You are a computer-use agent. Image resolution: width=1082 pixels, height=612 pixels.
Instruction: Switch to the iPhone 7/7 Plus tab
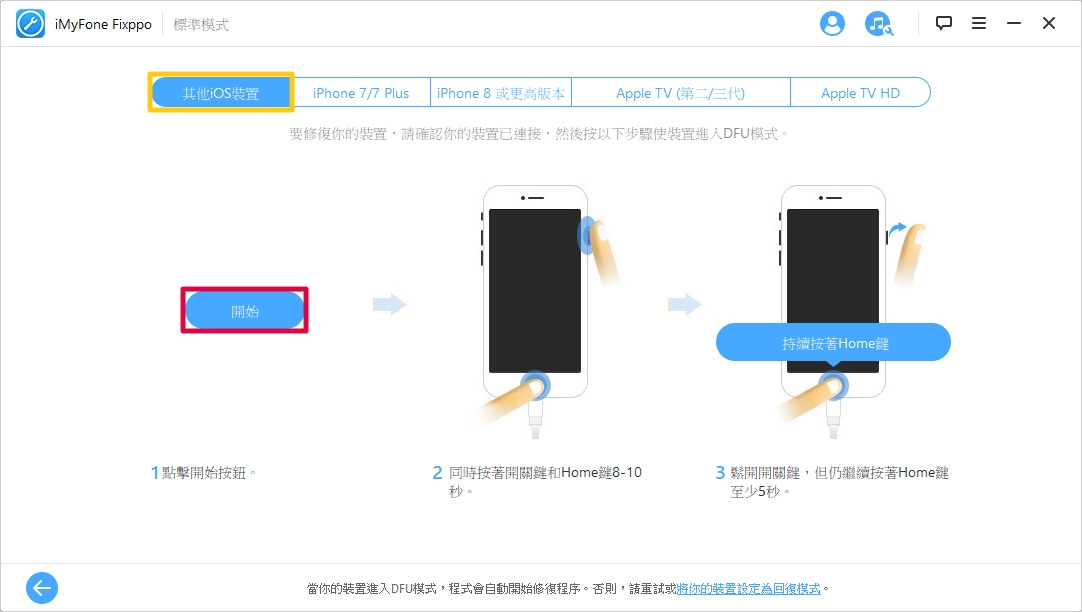click(361, 92)
